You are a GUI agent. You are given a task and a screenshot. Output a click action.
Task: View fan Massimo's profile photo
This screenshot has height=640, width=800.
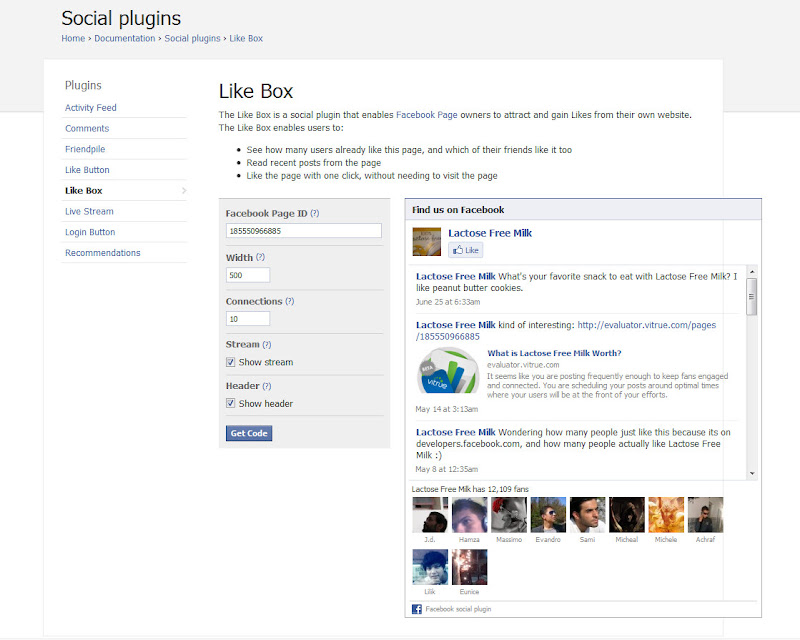click(509, 514)
